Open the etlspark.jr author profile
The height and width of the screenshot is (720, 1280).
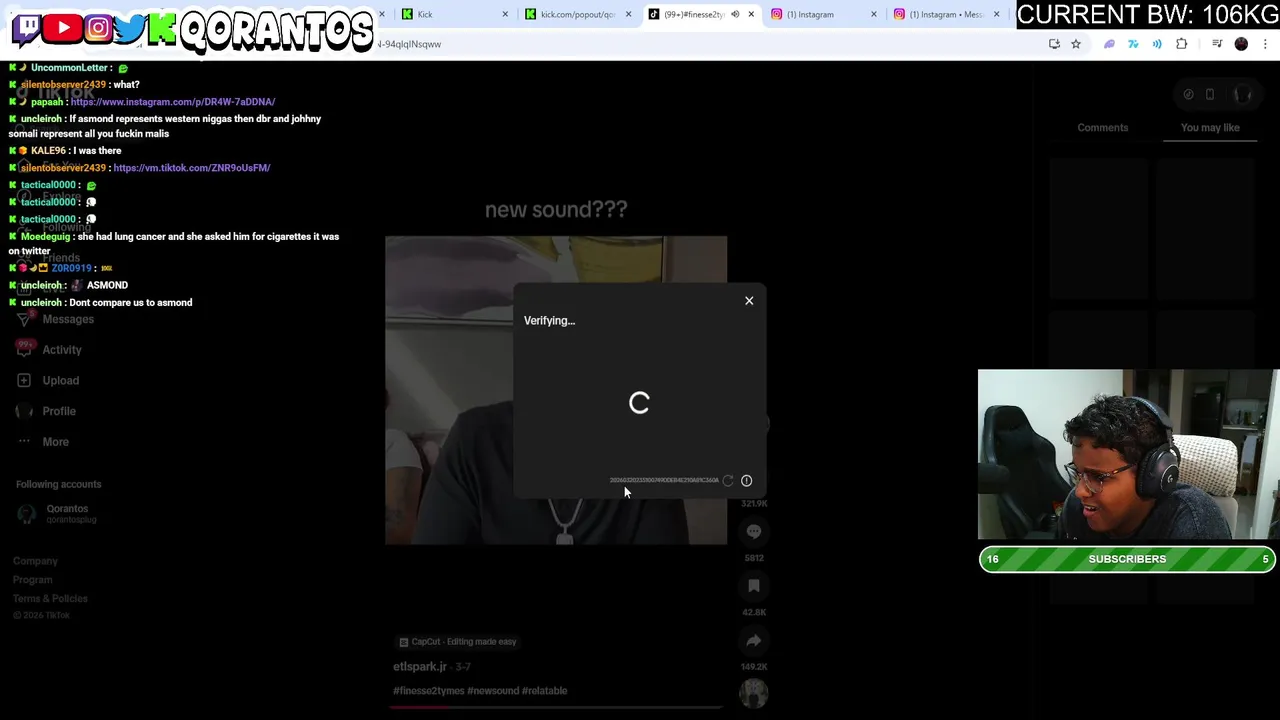point(420,667)
